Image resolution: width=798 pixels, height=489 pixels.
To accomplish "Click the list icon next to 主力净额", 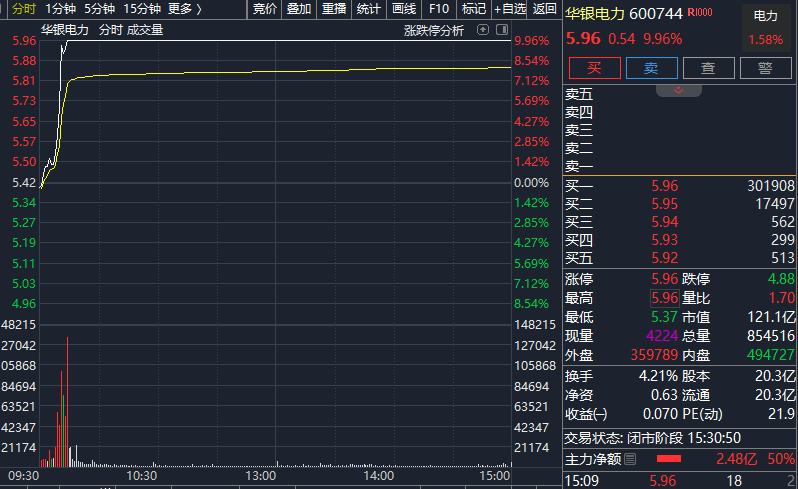I will pos(630,459).
